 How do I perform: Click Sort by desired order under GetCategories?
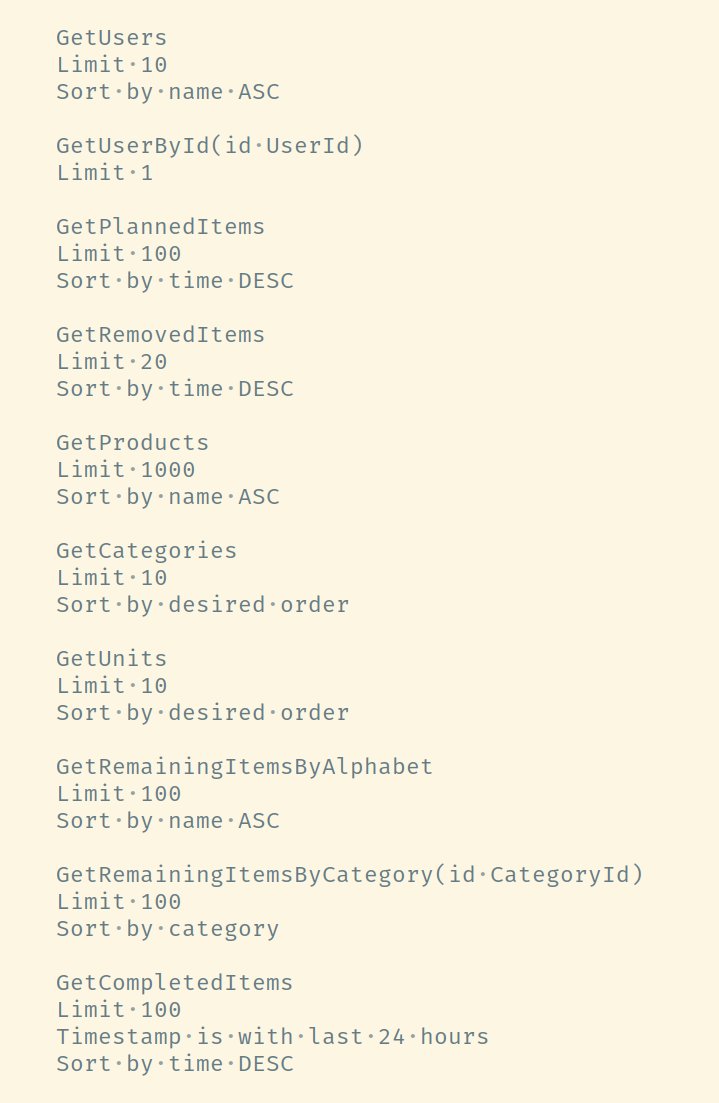pyautogui.click(x=203, y=605)
